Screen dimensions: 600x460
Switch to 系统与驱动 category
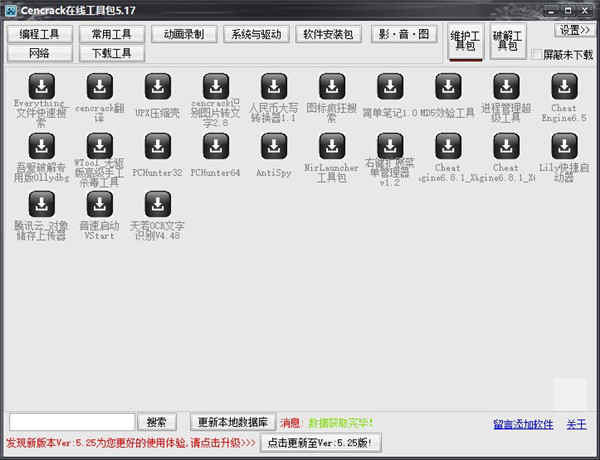[256, 34]
